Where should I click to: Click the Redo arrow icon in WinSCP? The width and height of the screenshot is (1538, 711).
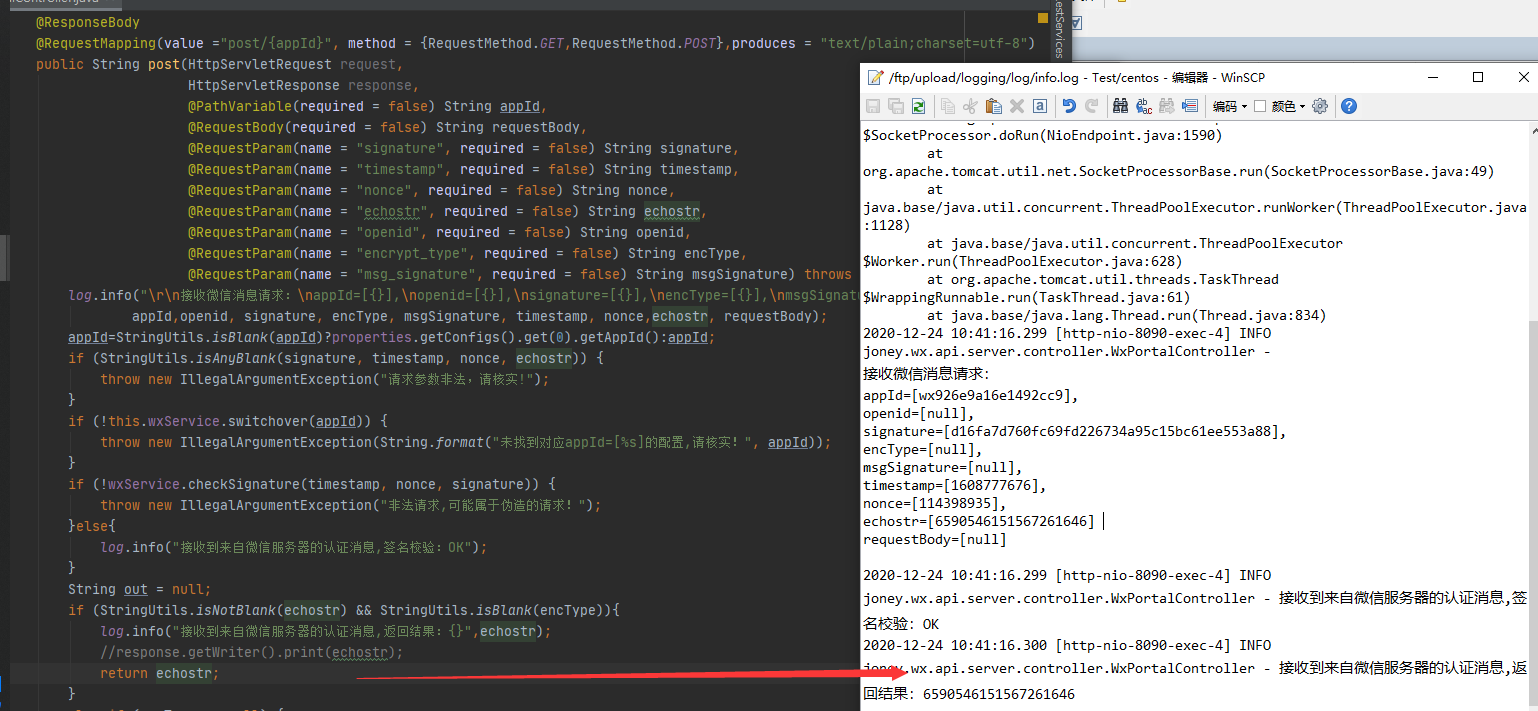[1091, 106]
